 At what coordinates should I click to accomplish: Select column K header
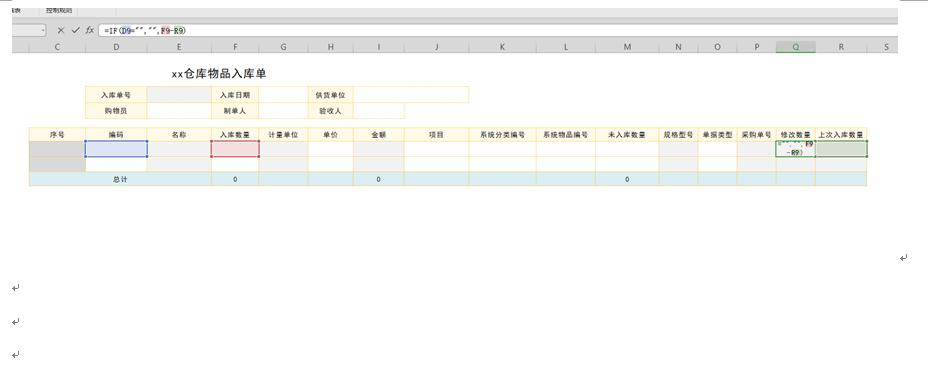502,47
